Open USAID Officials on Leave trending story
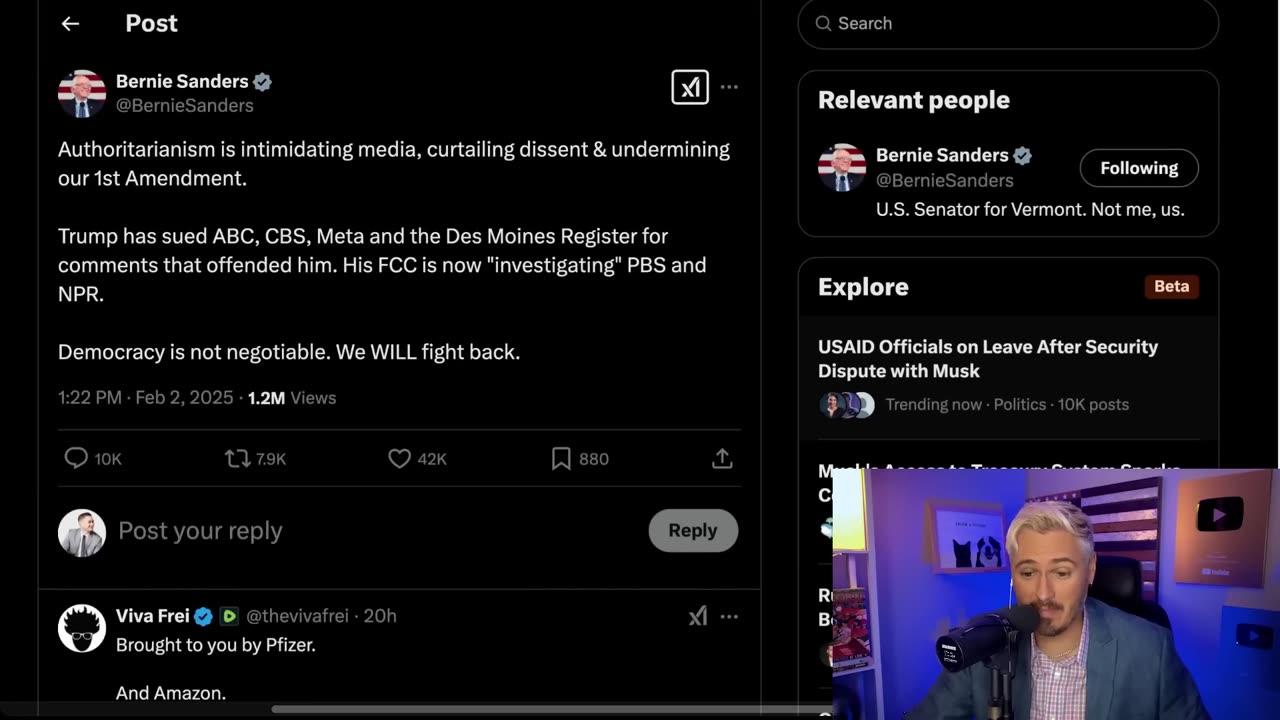This screenshot has width=1280, height=720. click(x=988, y=358)
